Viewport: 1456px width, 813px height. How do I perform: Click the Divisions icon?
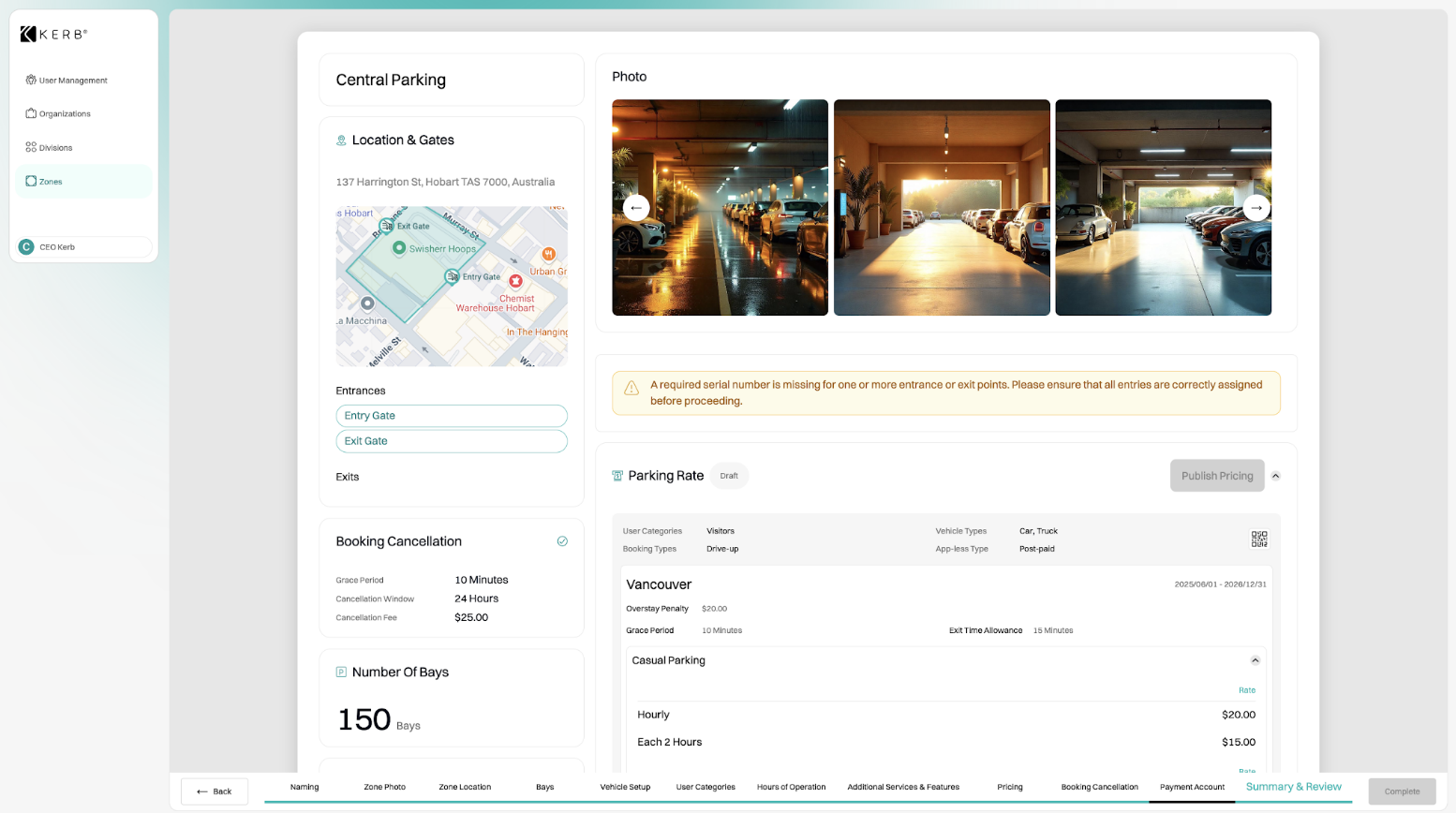click(31, 147)
